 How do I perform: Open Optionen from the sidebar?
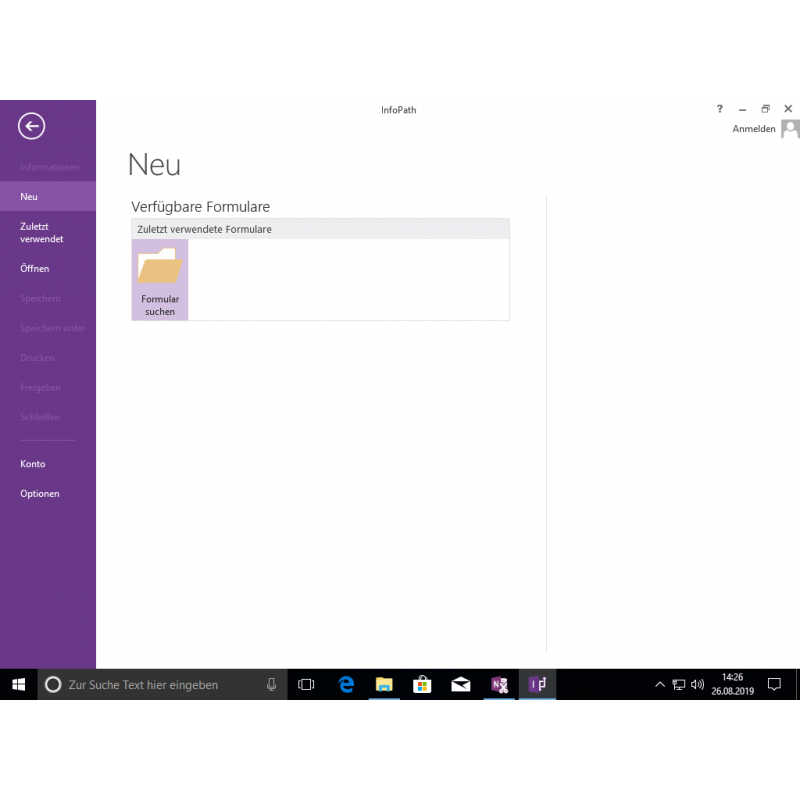point(40,494)
